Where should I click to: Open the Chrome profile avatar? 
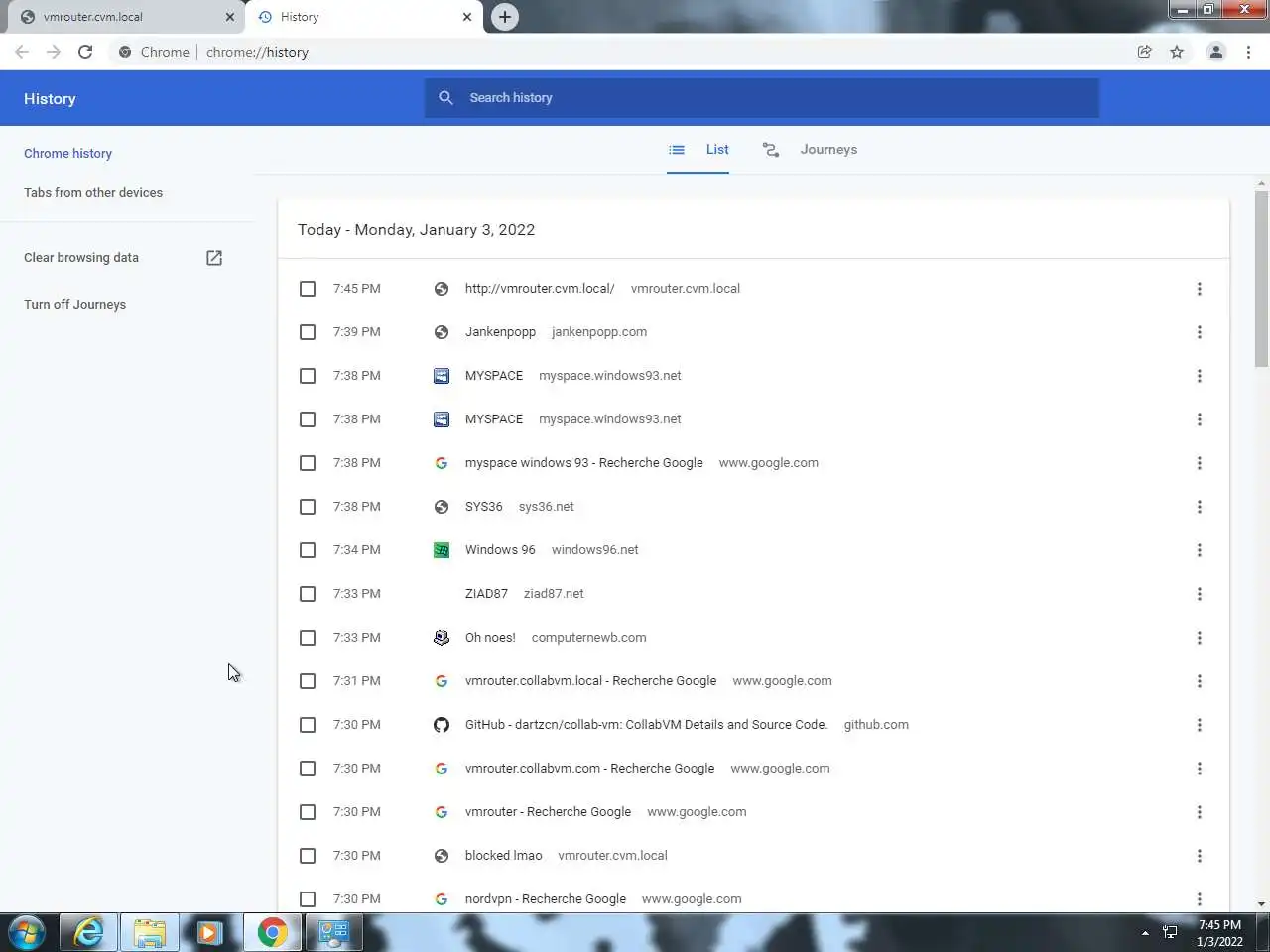tap(1215, 52)
